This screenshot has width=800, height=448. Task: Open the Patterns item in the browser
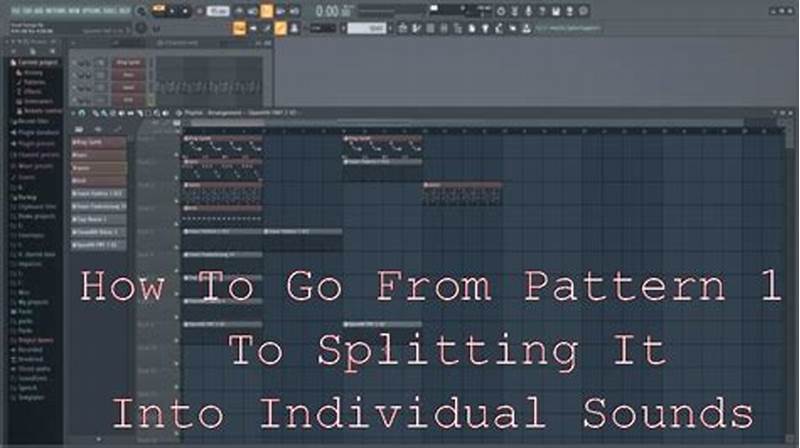click(x=31, y=82)
